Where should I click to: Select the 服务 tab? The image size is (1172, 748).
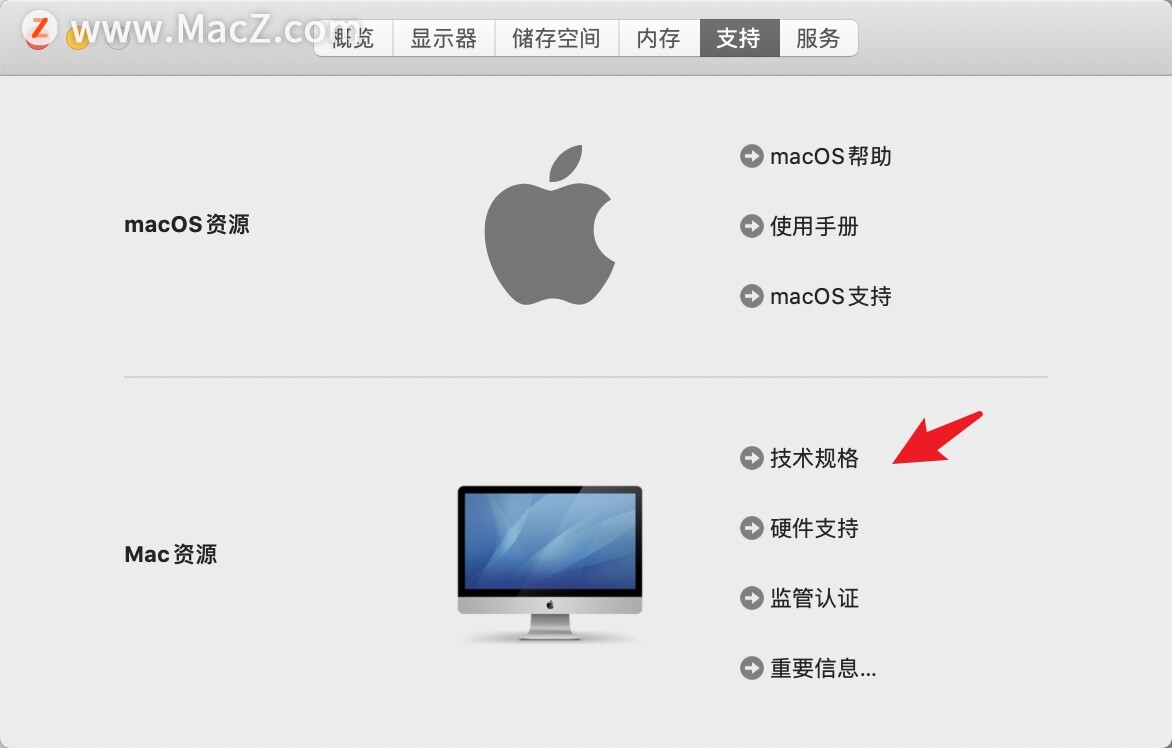[x=818, y=38]
